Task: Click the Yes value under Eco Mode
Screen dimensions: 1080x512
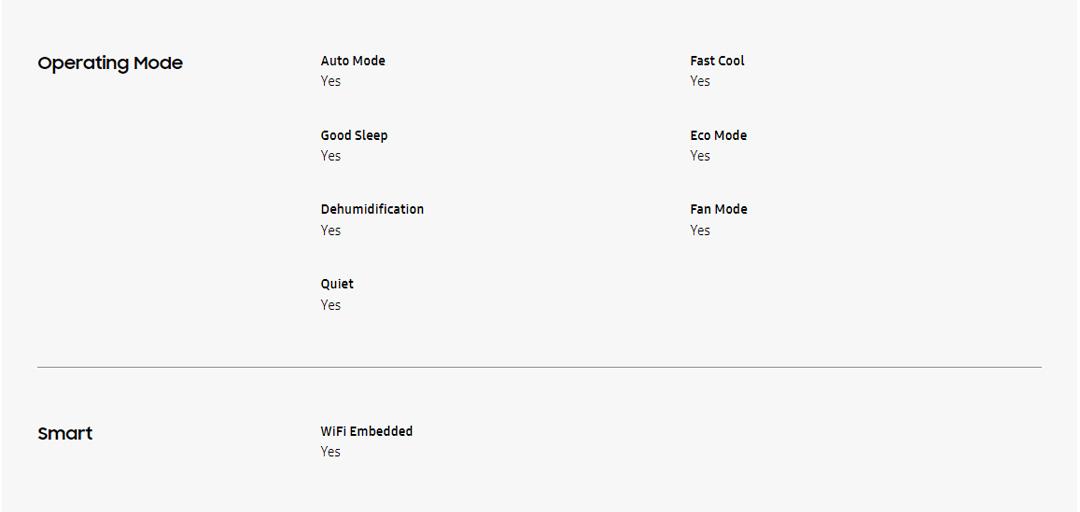Action: coord(700,156)
